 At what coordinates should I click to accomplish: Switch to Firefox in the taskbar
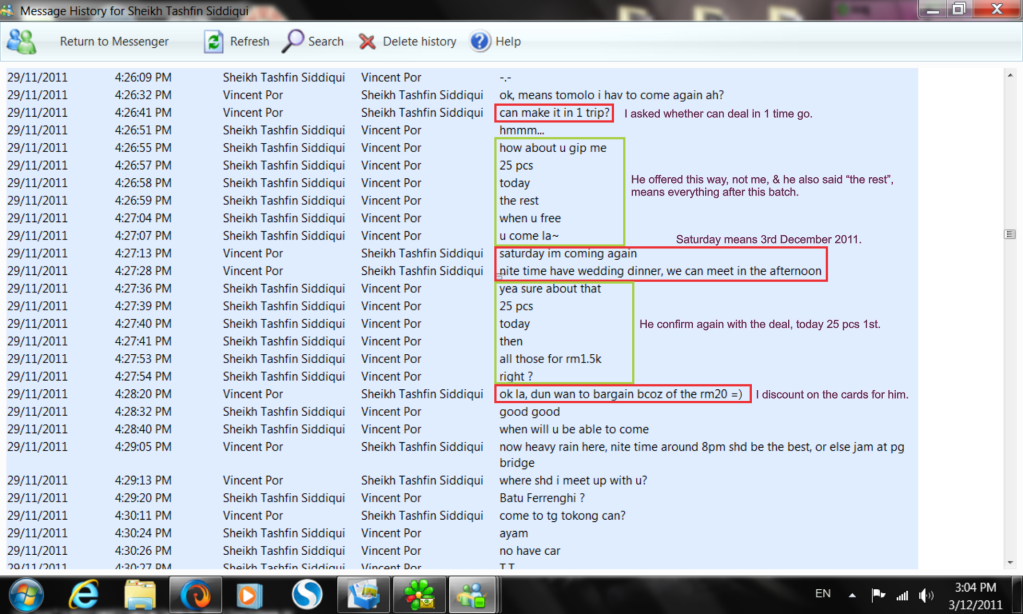195,595
